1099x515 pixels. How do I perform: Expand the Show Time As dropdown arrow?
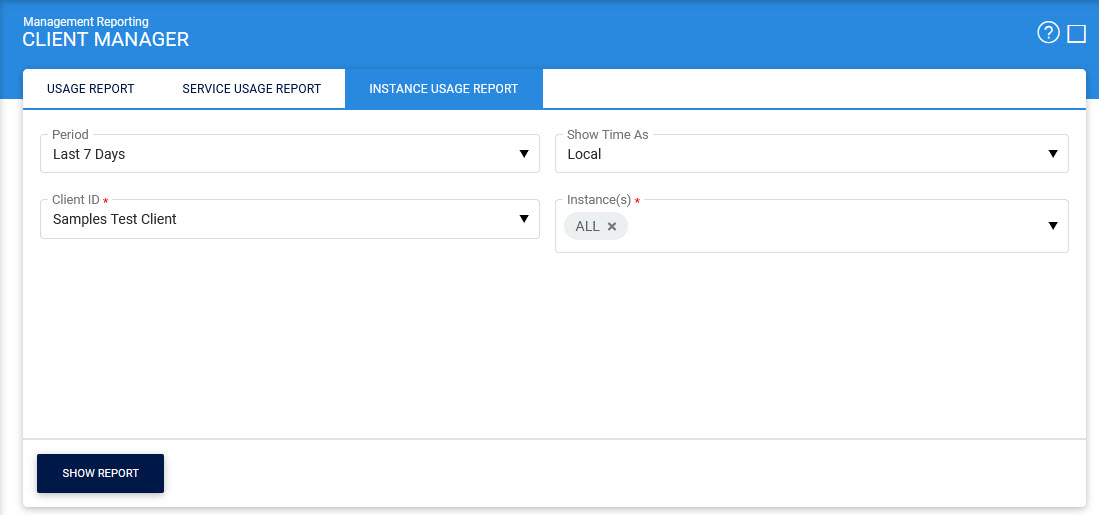click(1052, 154)
